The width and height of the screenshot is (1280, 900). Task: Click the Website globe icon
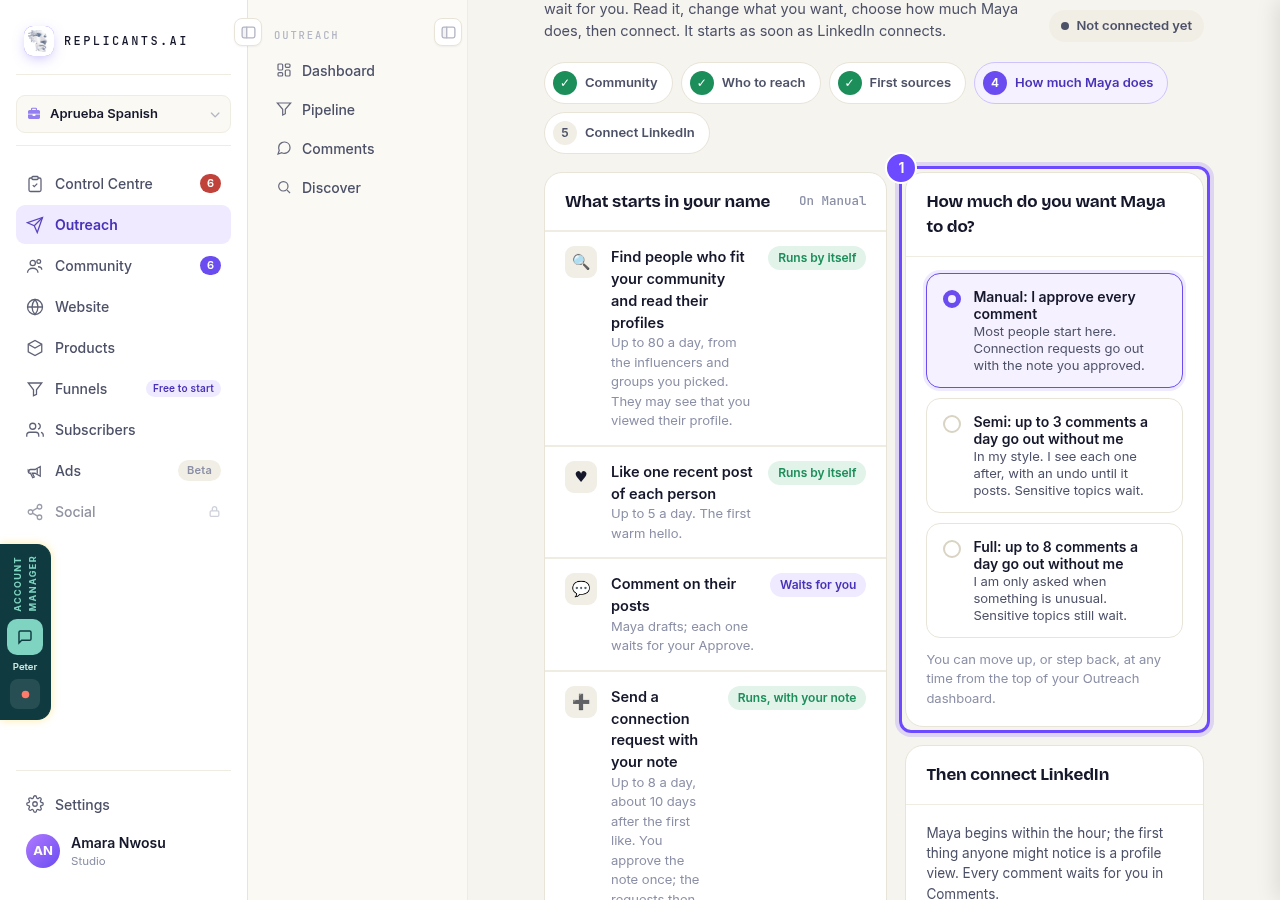coord(35,307)
